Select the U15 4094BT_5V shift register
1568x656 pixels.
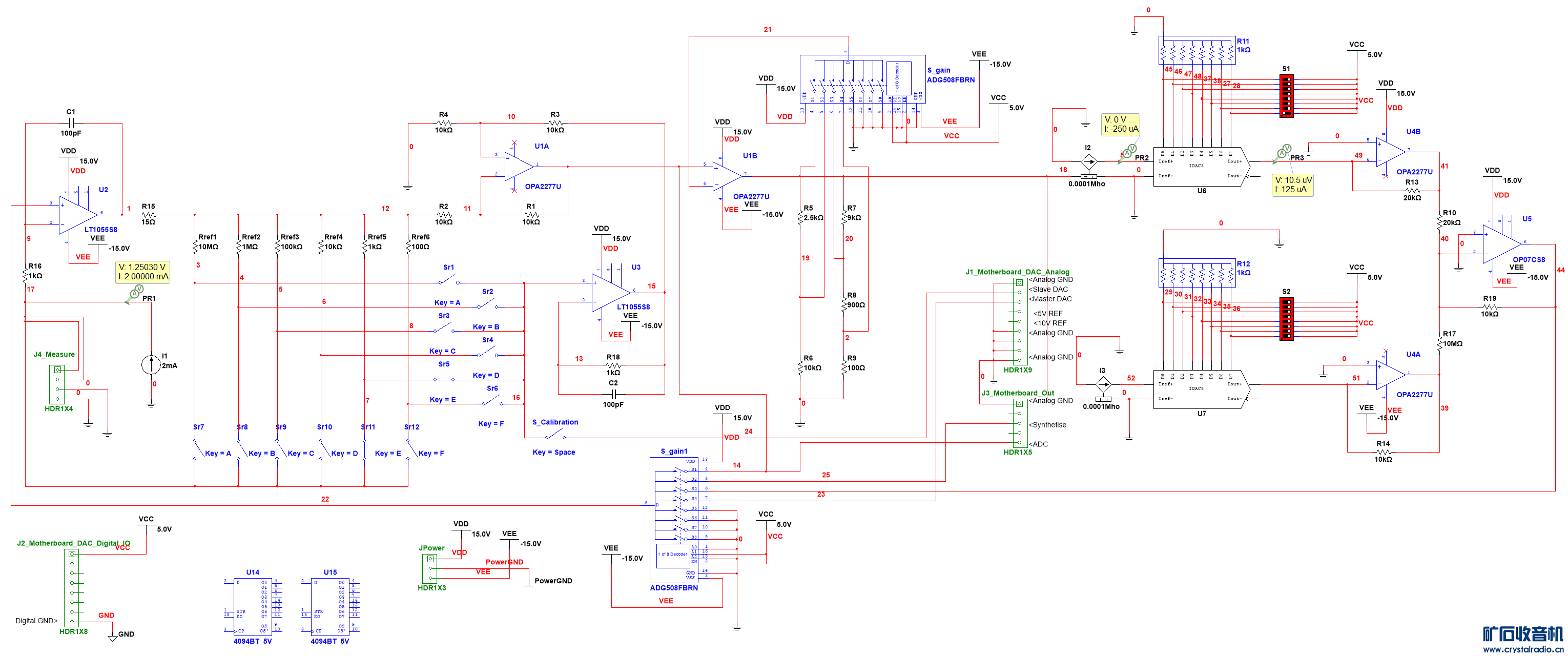click(329, 606)
